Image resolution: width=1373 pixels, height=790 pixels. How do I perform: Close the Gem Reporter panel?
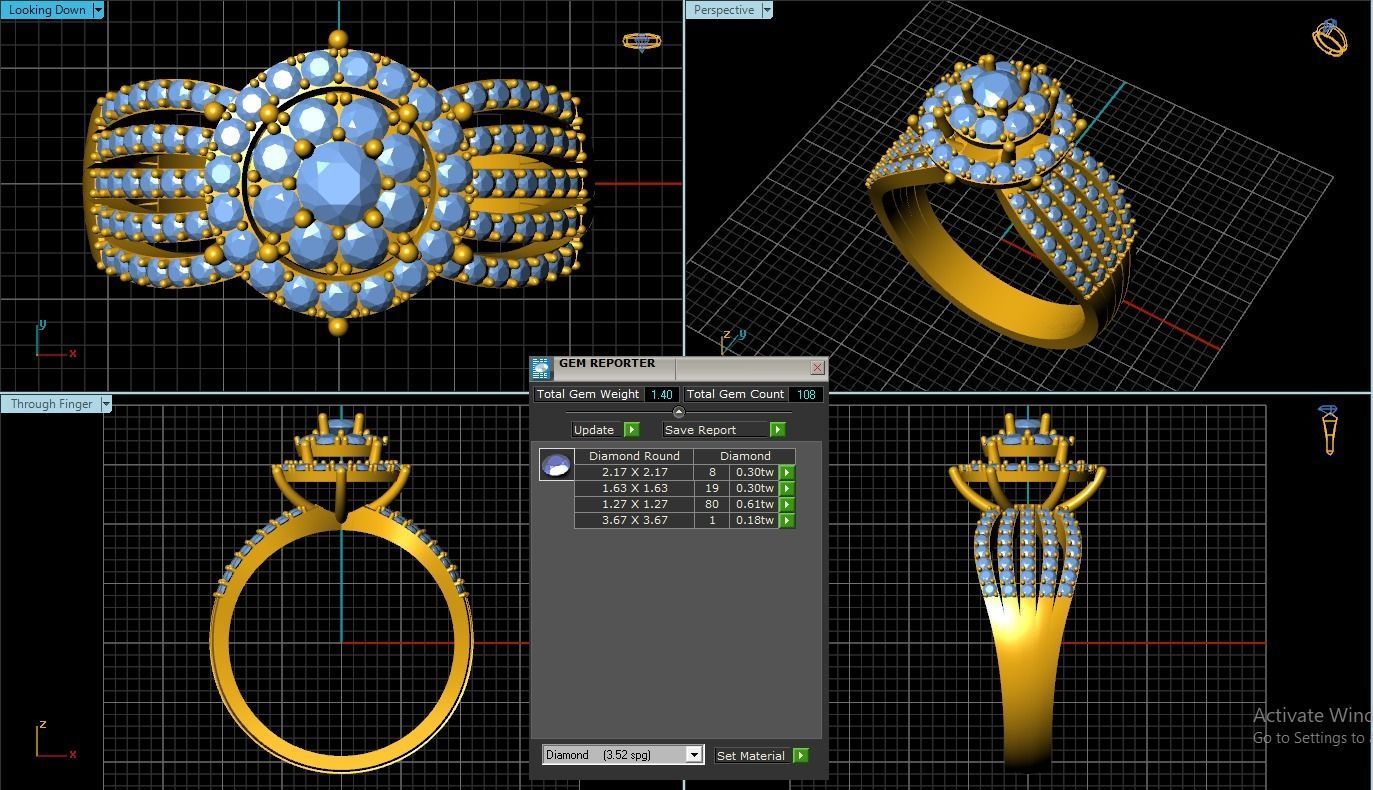(x=817, y=367)
